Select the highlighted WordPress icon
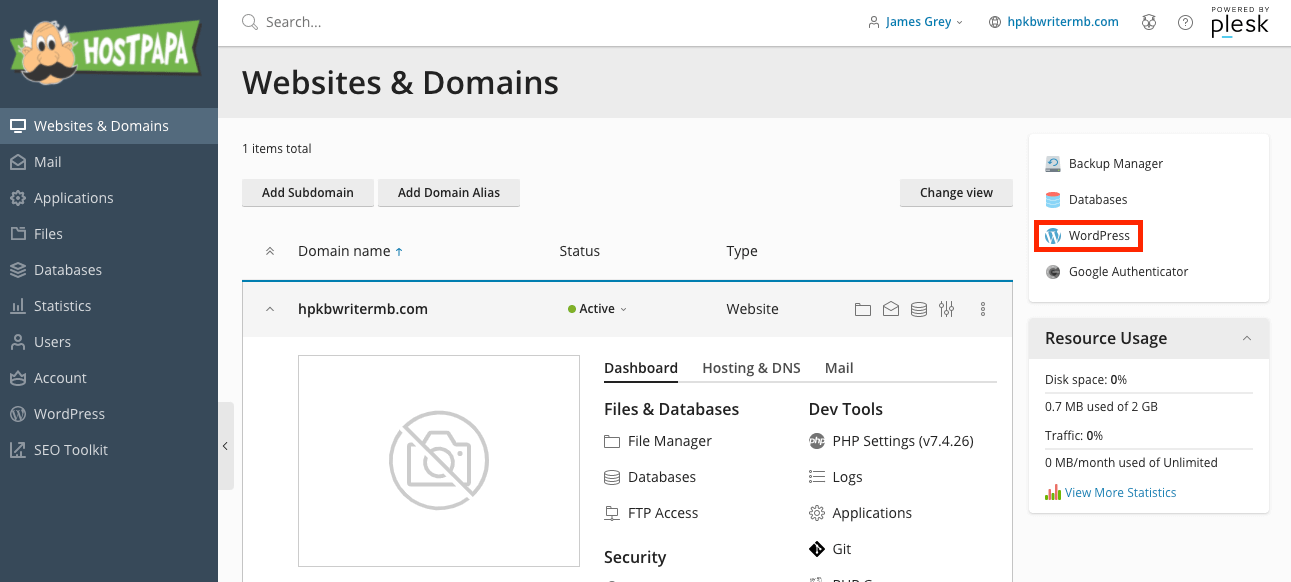Image resolution: width=1291 pixels, height=582 pixels. pyautogui.click(x=1053, y=235)
